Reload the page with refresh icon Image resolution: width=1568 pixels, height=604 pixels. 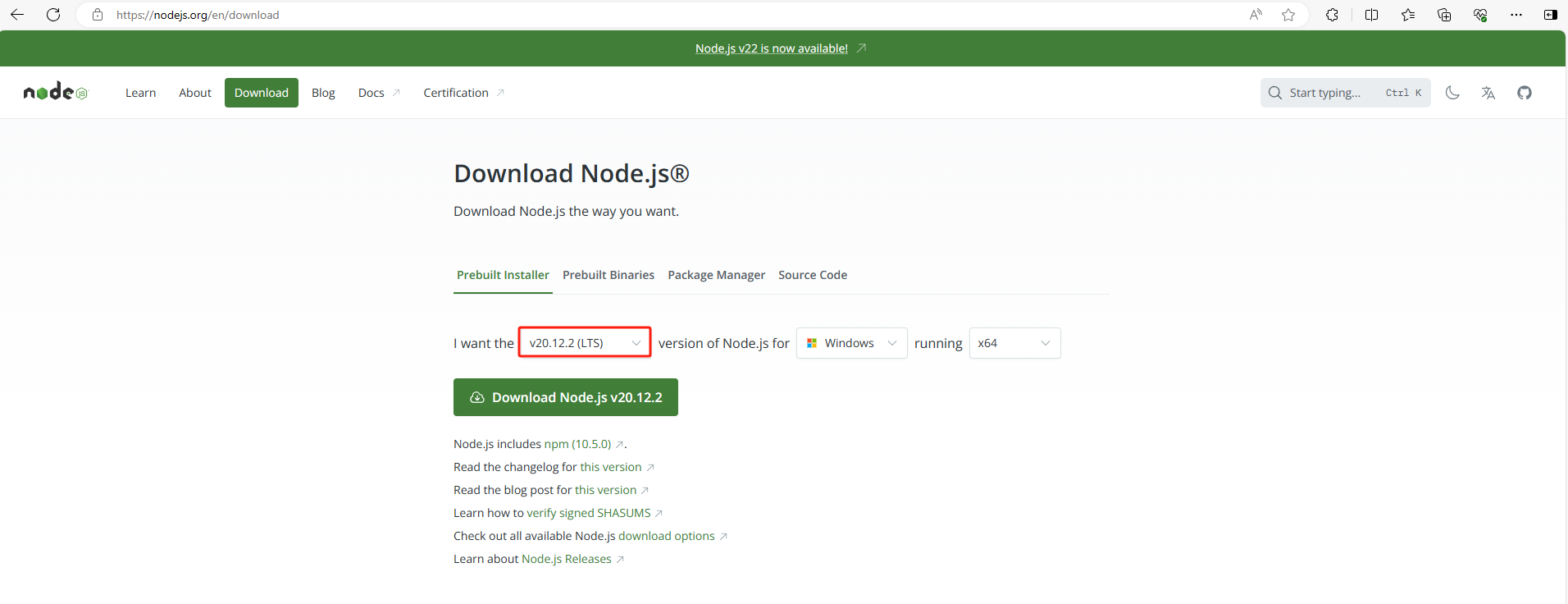pyautogui.click(x=53, y=15)
